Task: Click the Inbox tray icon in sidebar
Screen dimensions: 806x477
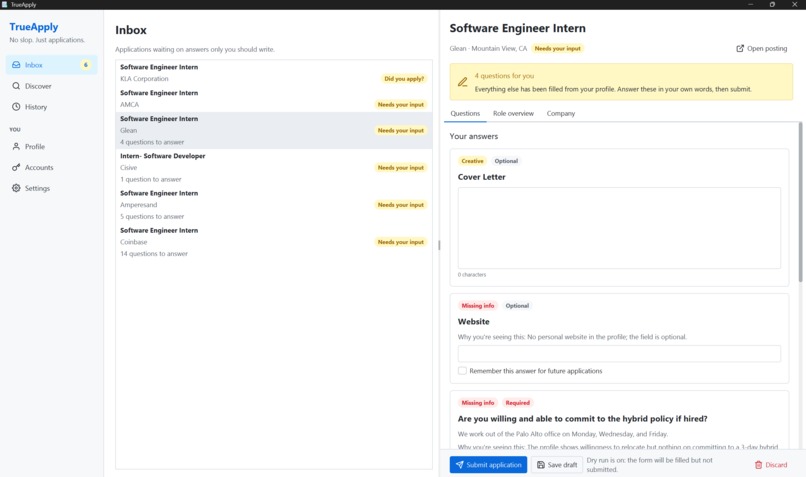Action: point(16,65)
